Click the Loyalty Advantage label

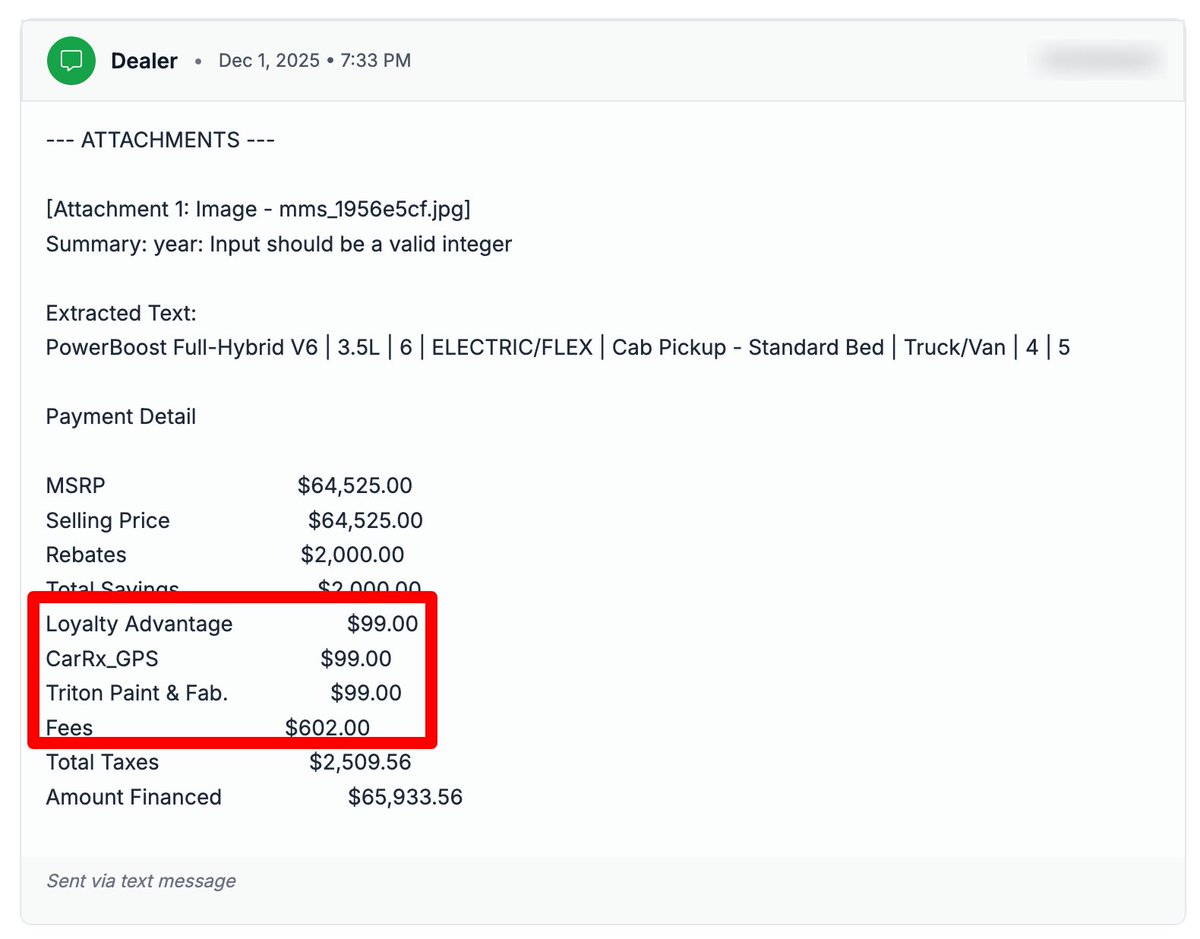tap(139, 624)
